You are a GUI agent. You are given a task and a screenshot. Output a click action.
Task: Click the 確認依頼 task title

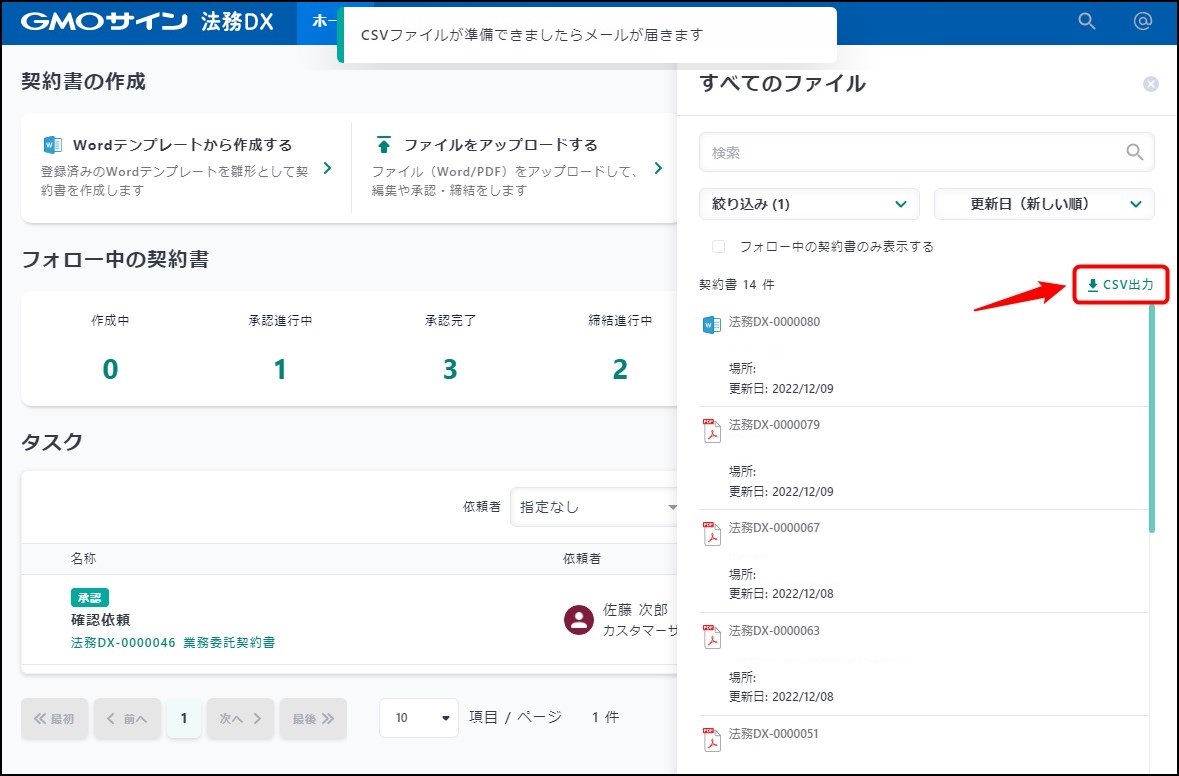tap(100, 620)
